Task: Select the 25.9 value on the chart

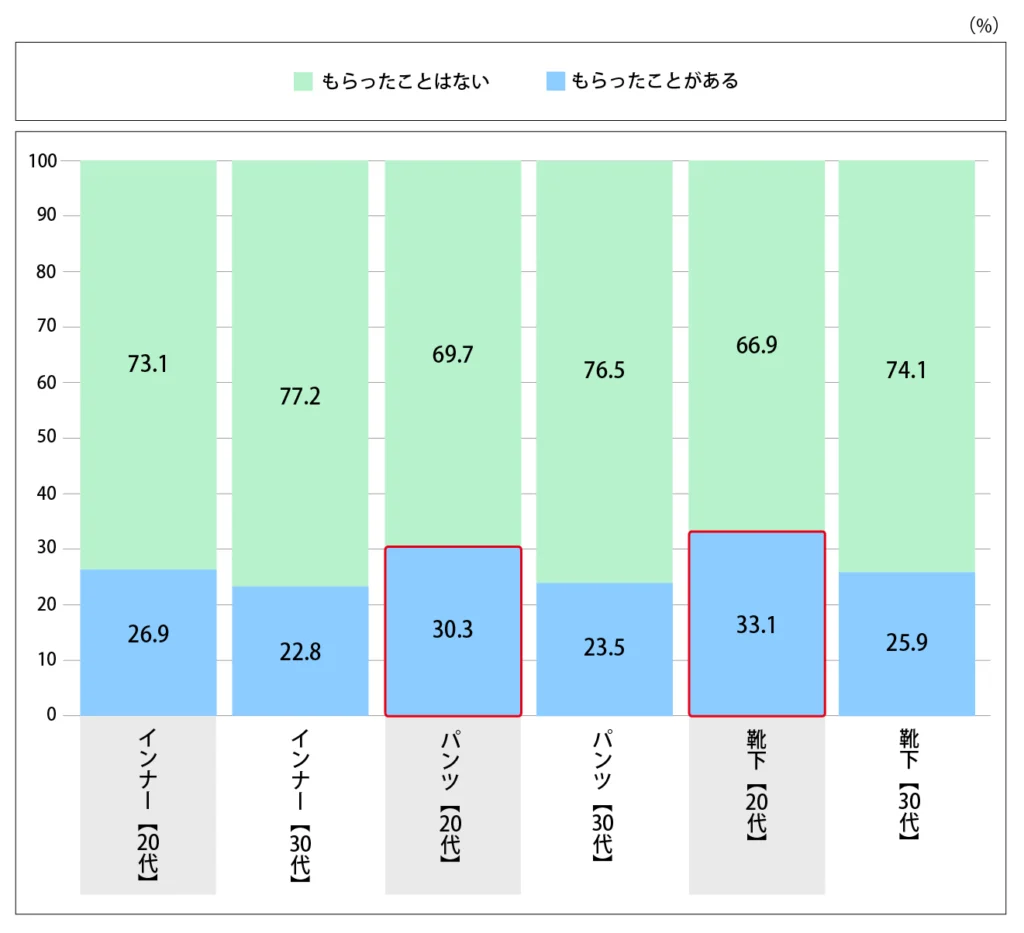Action: pyautogui.click(x=906, y=642)
